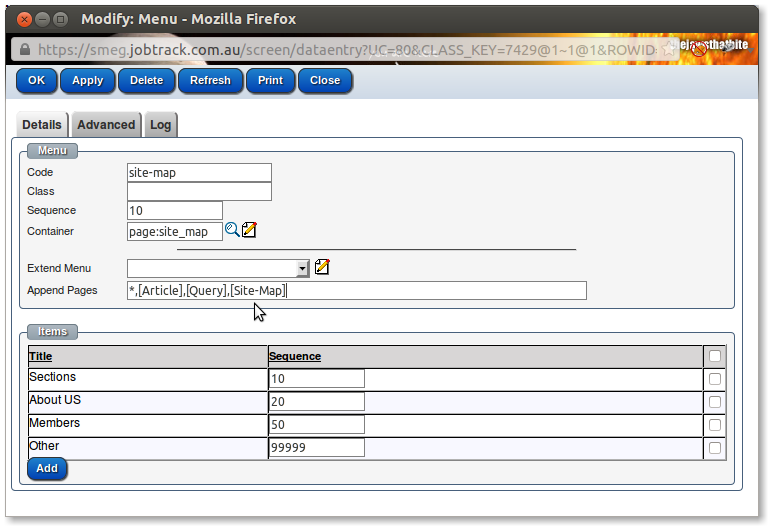Switch to the Advanced tab
This screenshot has width=768, height=526.
pos(106,125)
